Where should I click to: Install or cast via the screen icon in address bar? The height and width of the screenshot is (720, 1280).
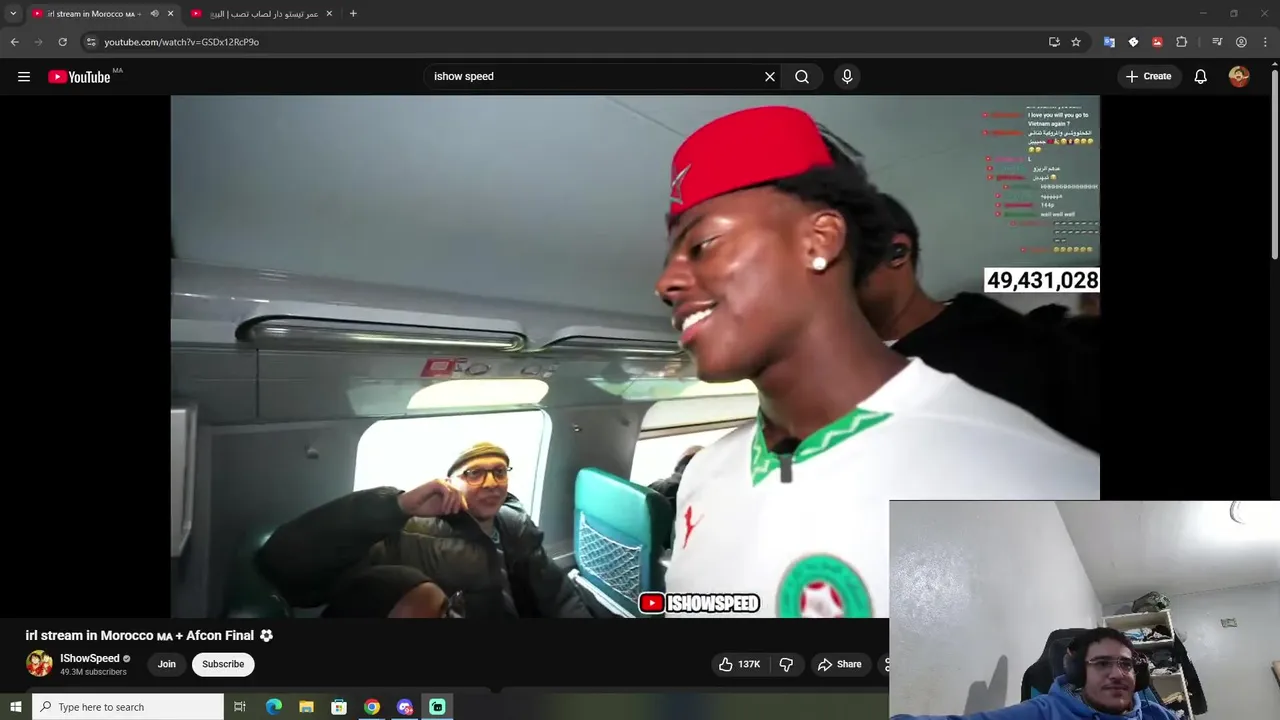1054,42
